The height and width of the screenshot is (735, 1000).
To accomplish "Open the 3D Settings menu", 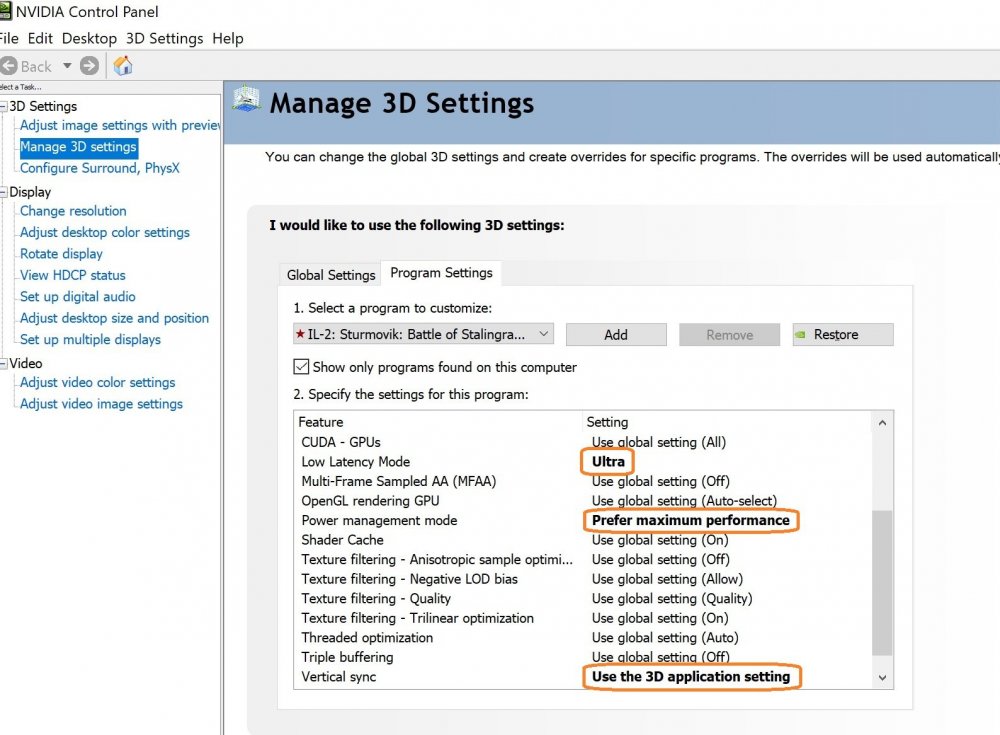I will [164, 38].
